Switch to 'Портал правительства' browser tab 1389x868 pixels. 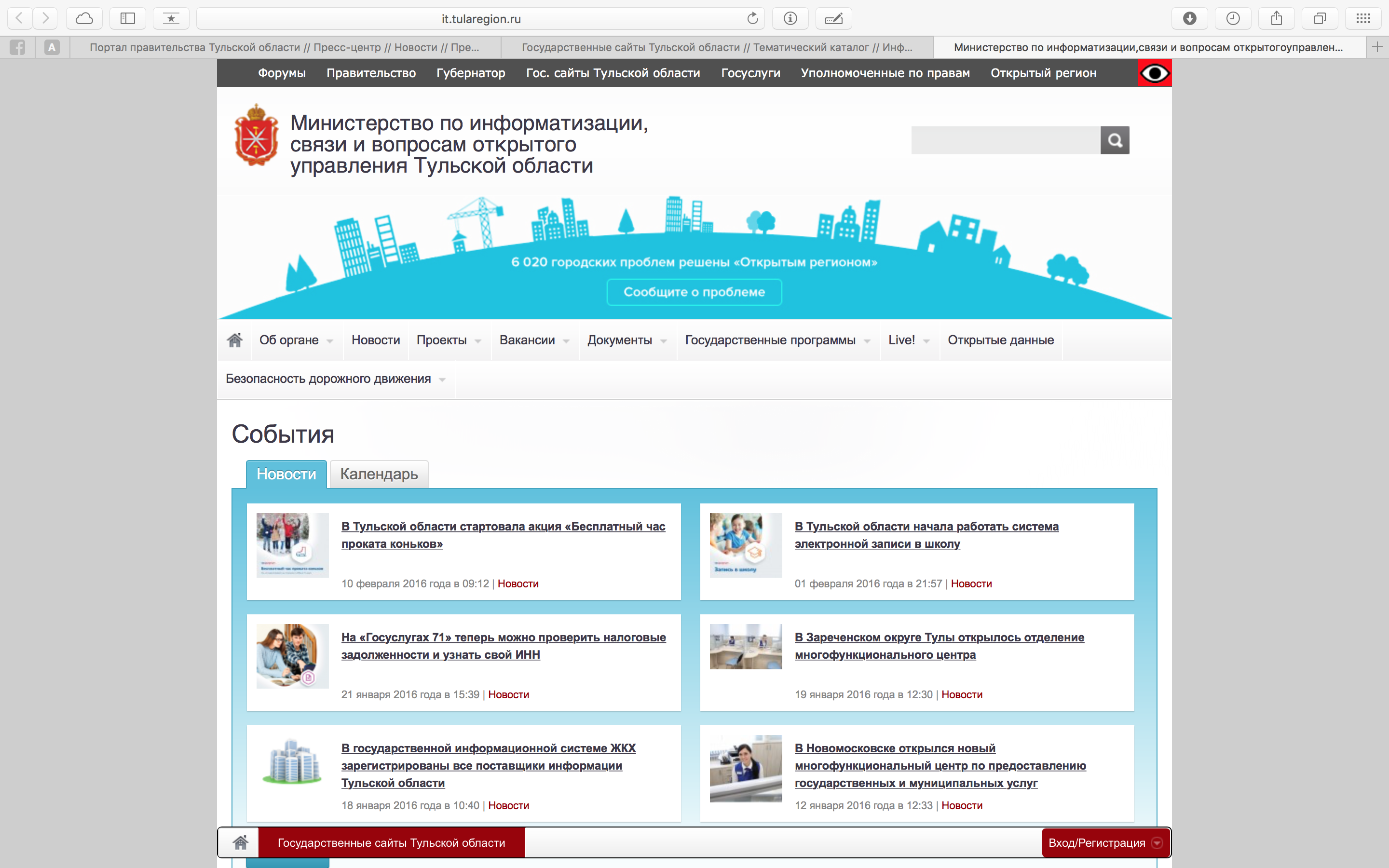point(285,47)
